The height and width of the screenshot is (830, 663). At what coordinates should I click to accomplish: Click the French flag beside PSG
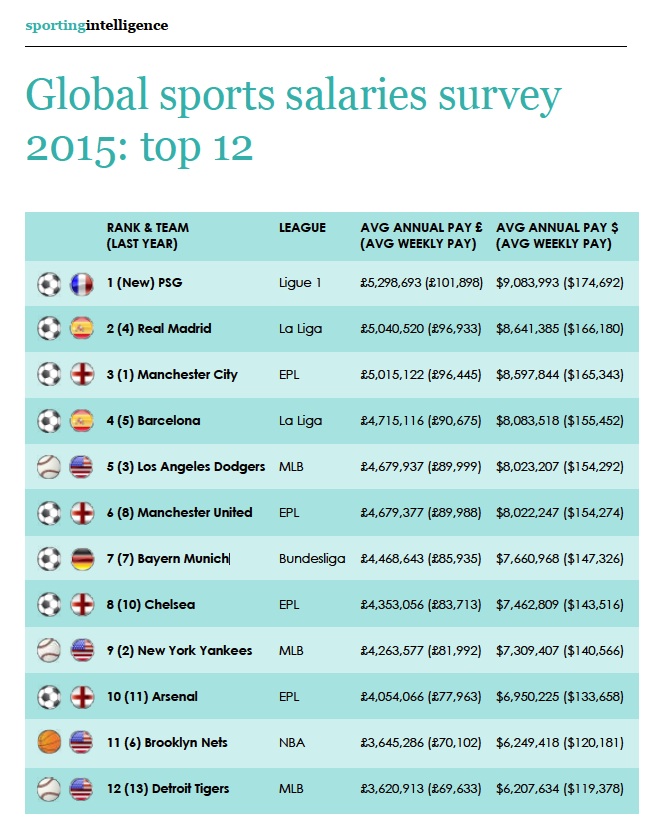pyautogui.click(x=83, y=283)
